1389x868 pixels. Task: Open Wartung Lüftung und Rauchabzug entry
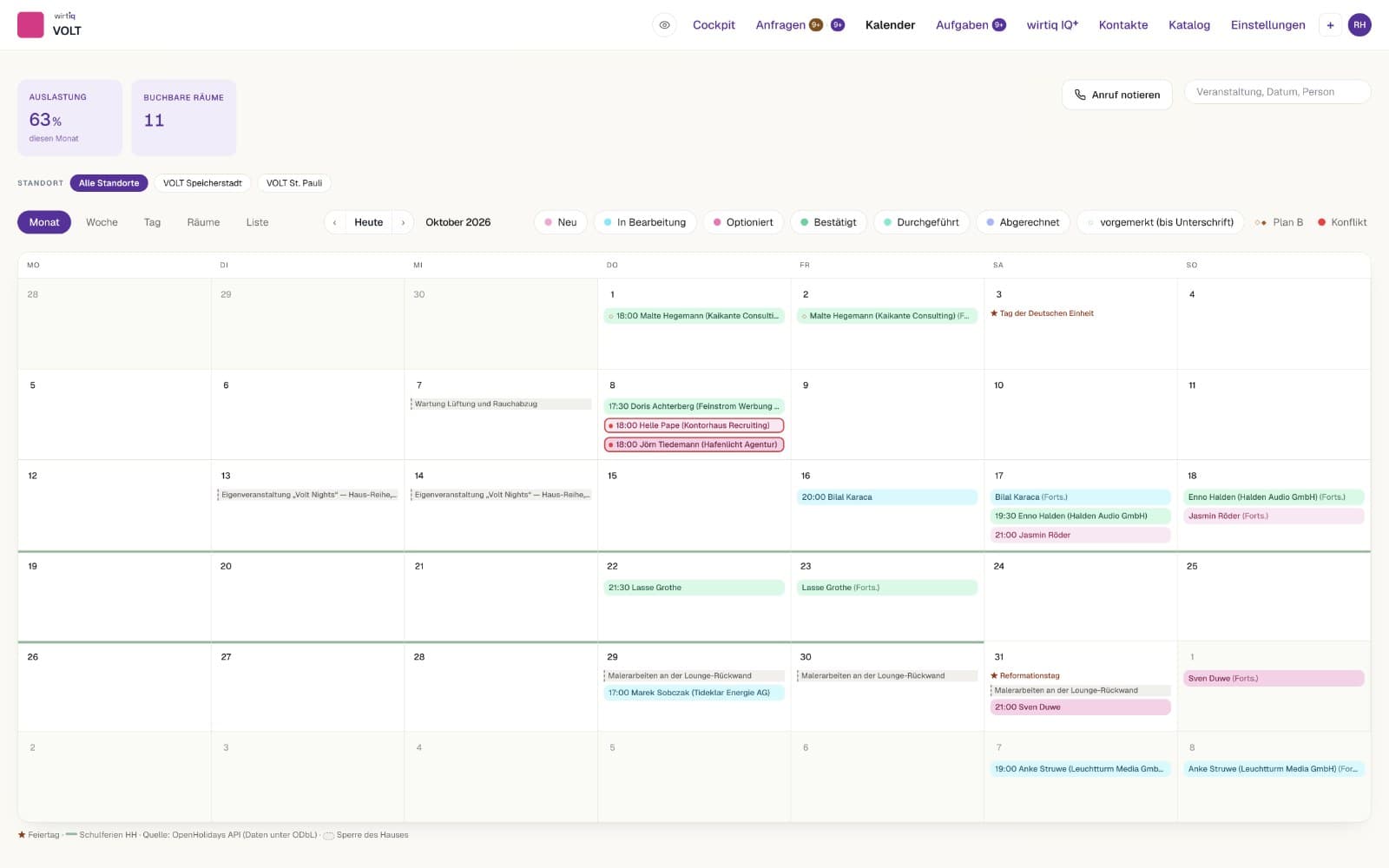pos(501,404)
